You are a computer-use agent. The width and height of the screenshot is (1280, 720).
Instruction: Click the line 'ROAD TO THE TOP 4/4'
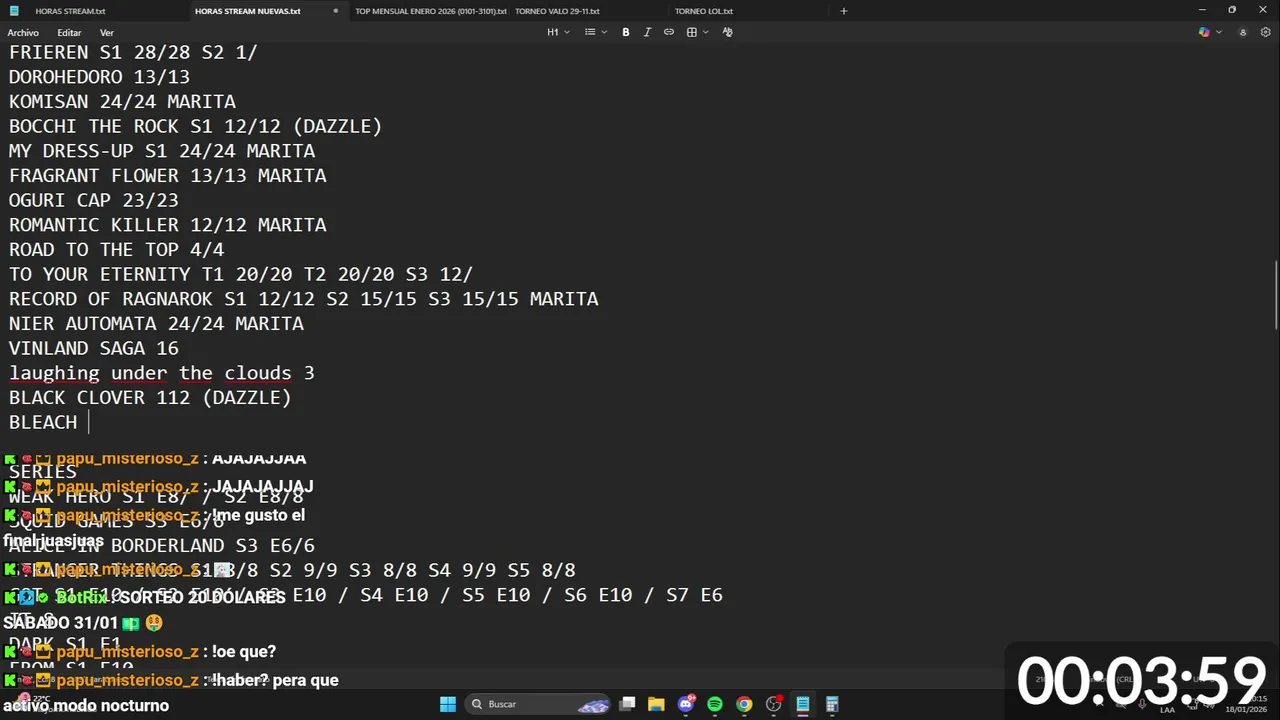(116, 249)
